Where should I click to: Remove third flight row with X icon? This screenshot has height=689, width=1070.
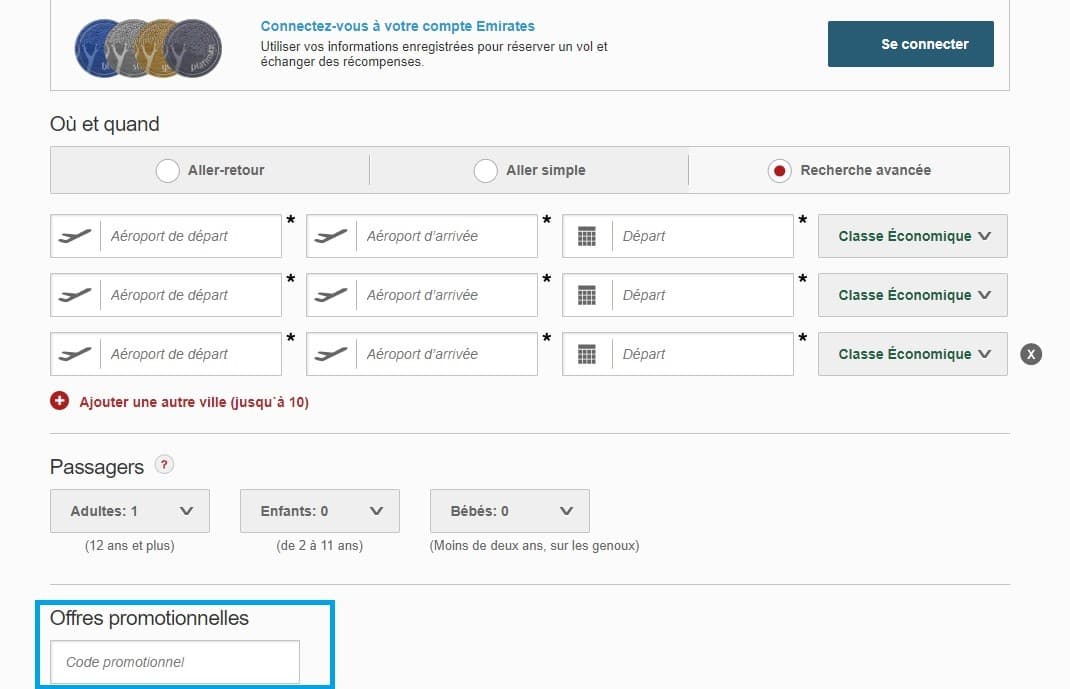(1031, 354)
